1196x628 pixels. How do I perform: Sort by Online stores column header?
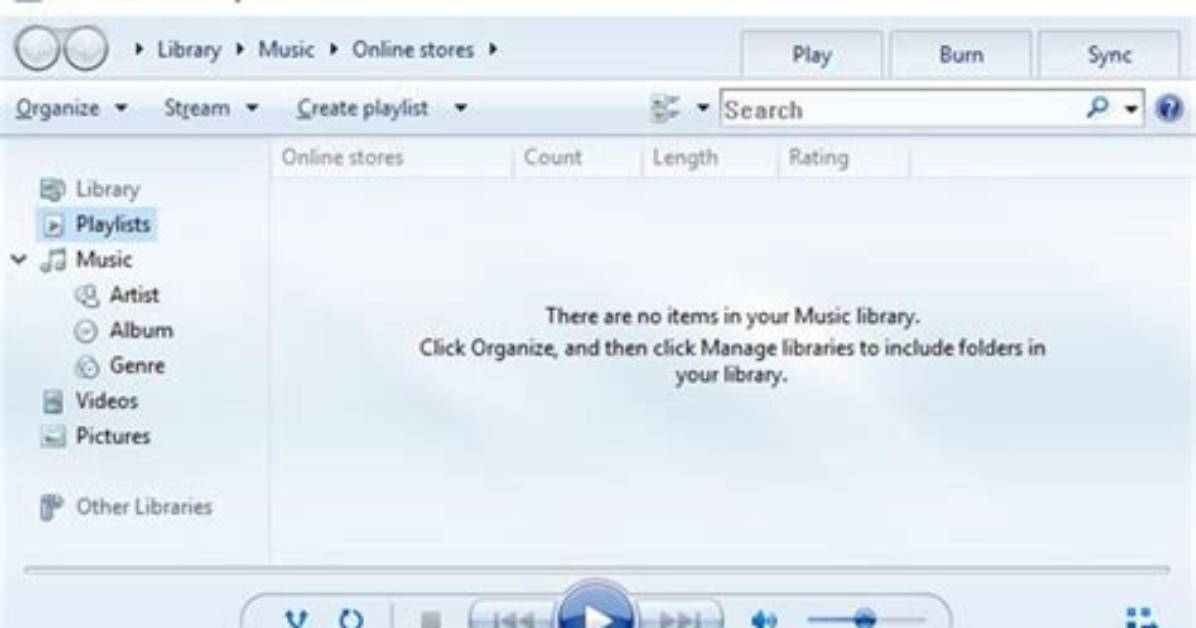click(342, 158)
